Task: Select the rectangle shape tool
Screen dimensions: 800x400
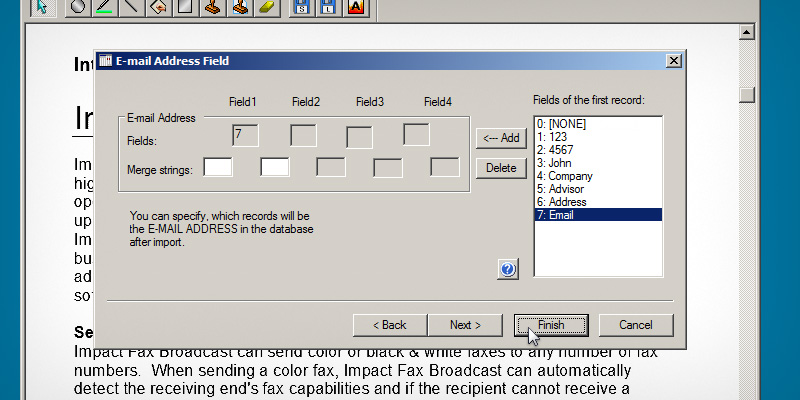Action: [184, 8]
